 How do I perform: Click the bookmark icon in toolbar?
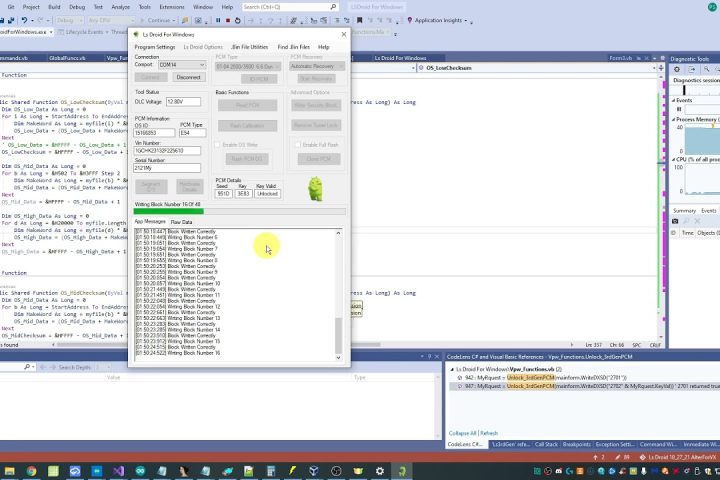(x=360, y=20)
